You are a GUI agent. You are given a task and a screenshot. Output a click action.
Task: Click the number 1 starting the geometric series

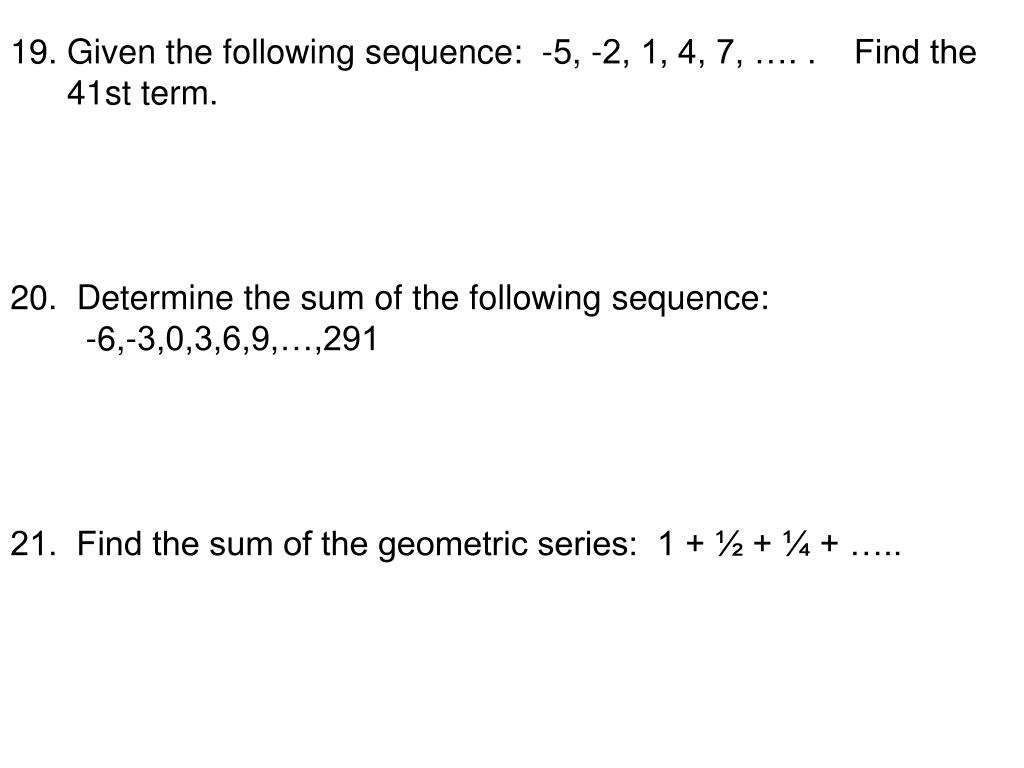(665, 544)
